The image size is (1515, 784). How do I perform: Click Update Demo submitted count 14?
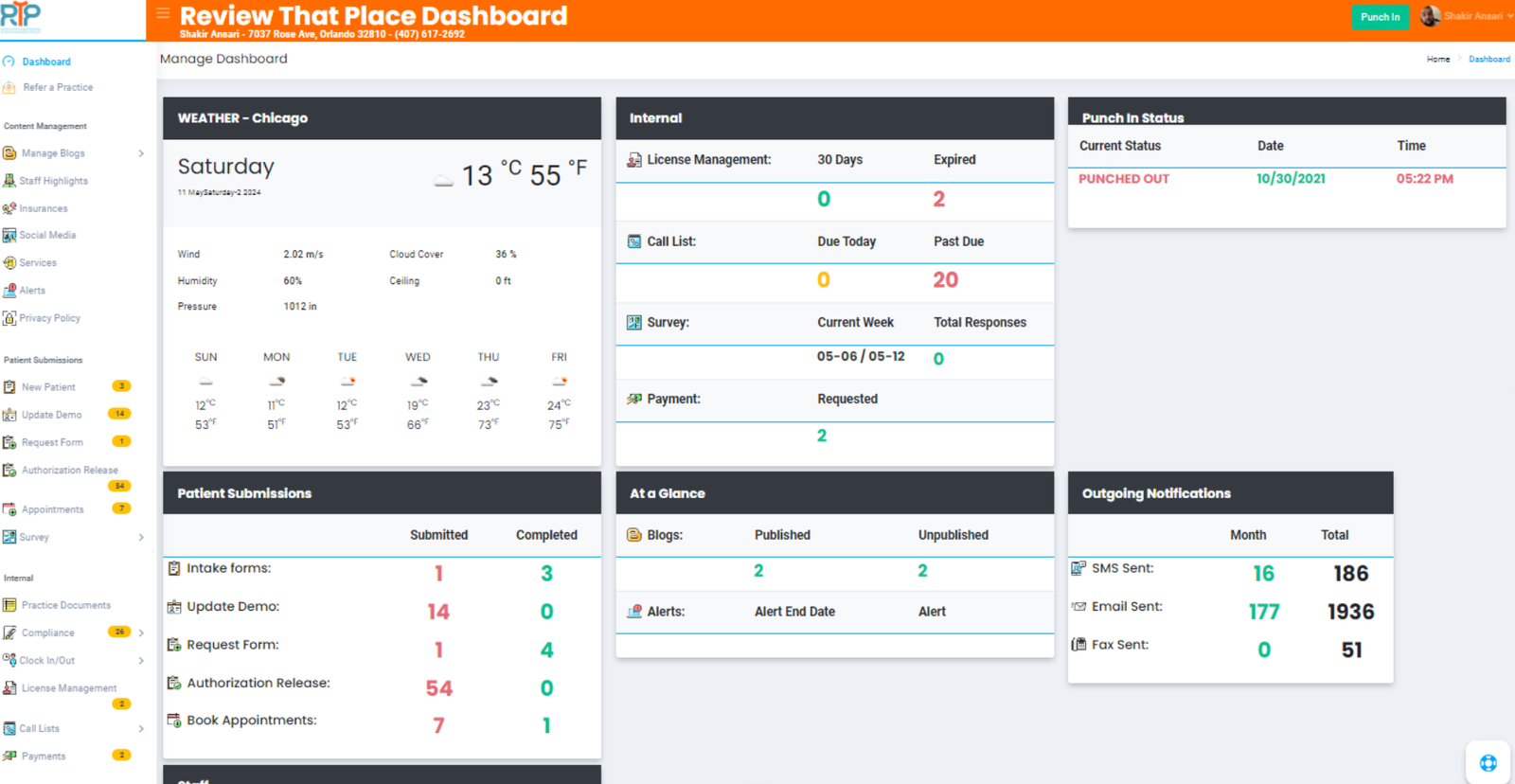[438, 612]
